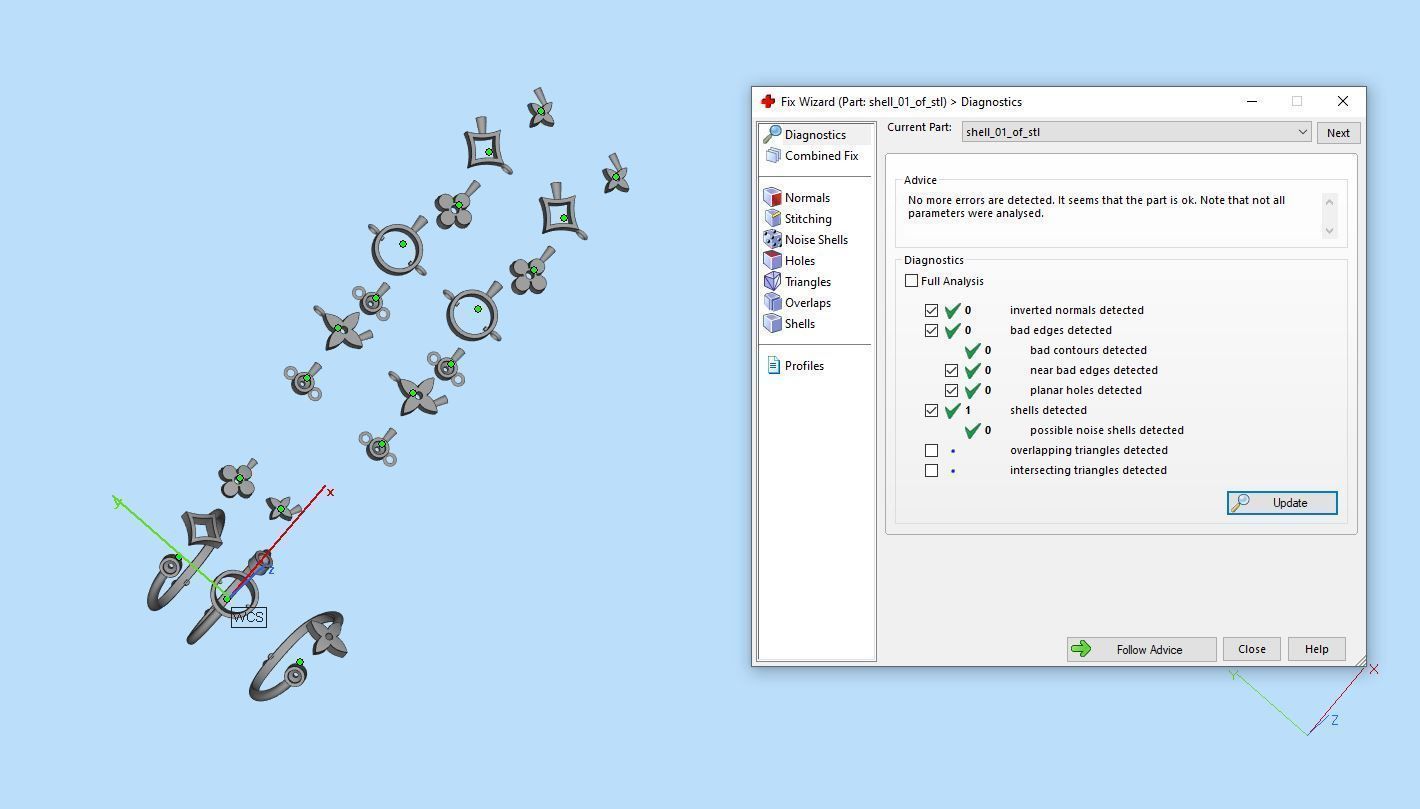1420x809 pixels.
Task: Click the Z axis indicator in corner
Action: tap(1334, 720)
